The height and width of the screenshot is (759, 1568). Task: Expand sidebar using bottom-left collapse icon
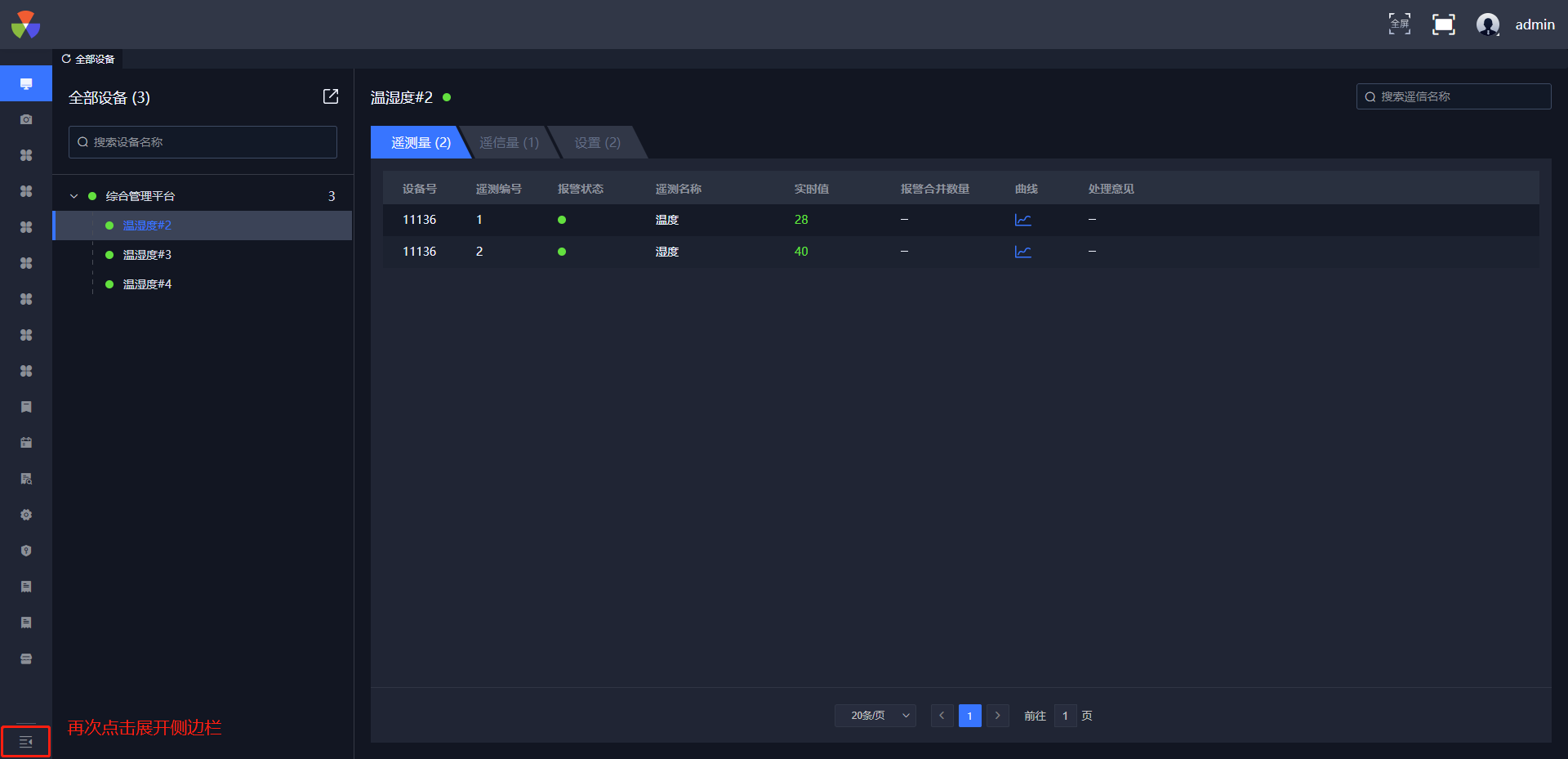[x=25, y=742]
